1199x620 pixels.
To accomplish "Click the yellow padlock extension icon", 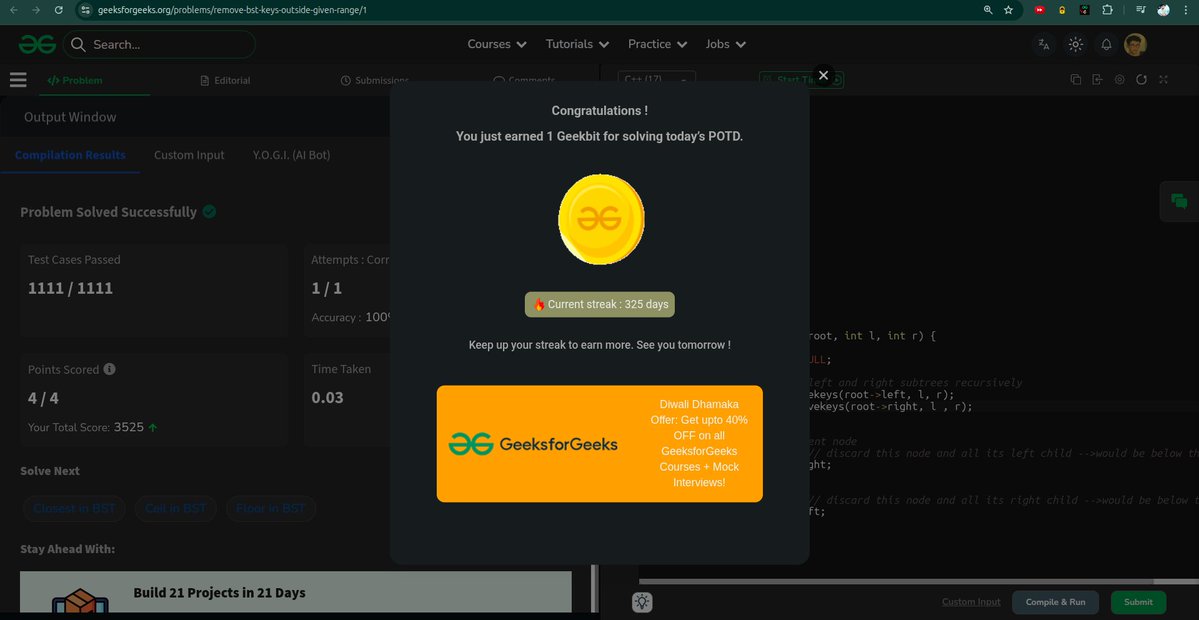I will coord(1061,10).
